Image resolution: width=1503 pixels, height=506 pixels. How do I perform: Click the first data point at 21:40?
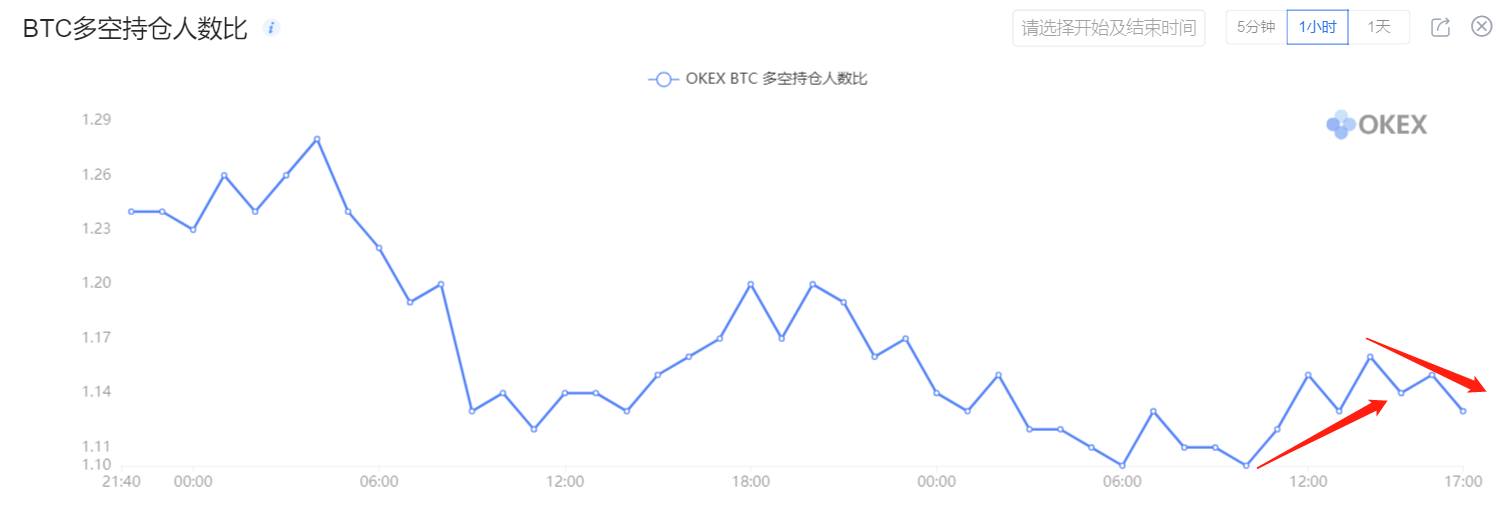click(131, 211)
